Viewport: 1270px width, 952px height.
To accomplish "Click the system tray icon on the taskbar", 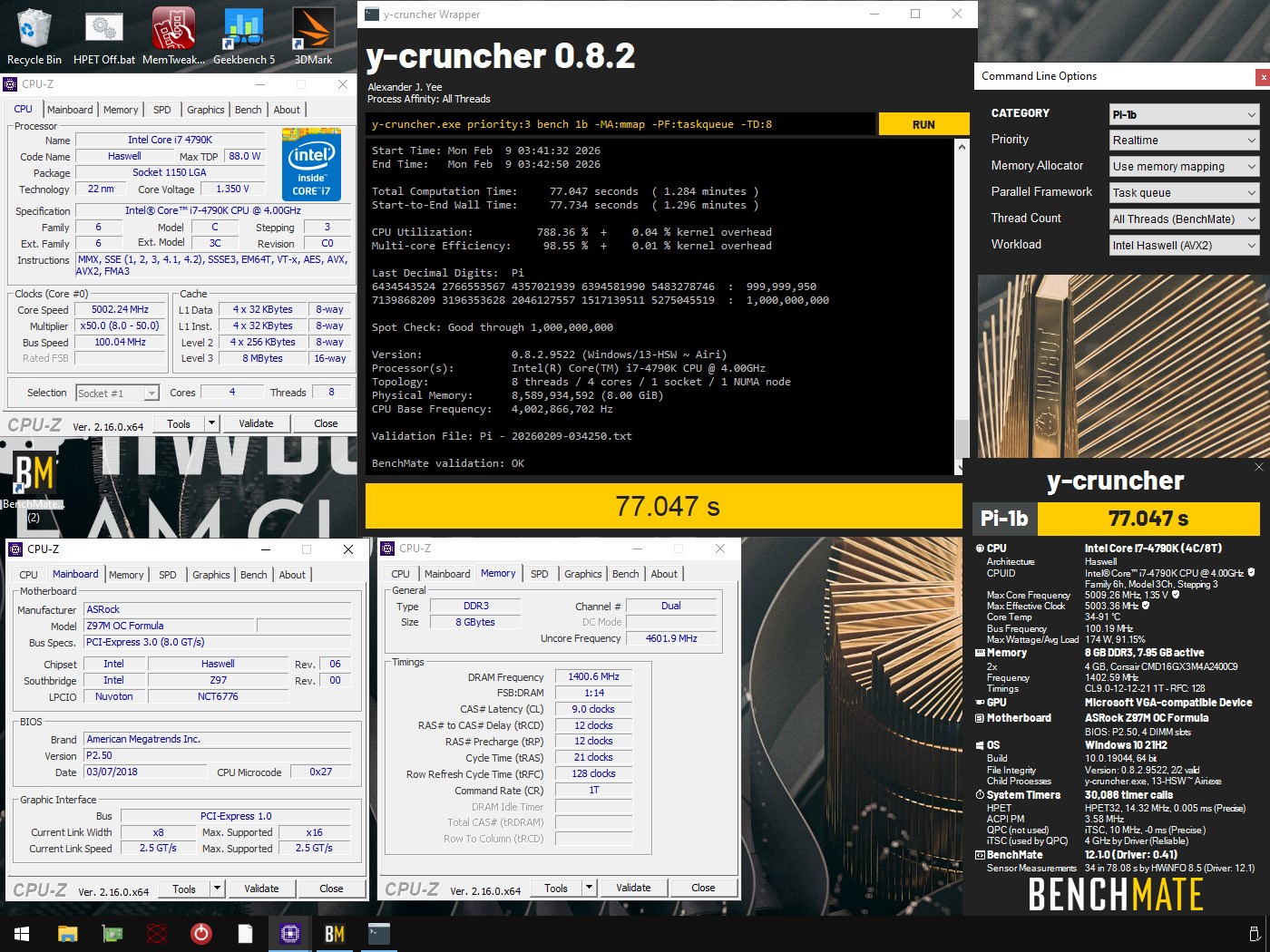I will tap(1255, 933).
